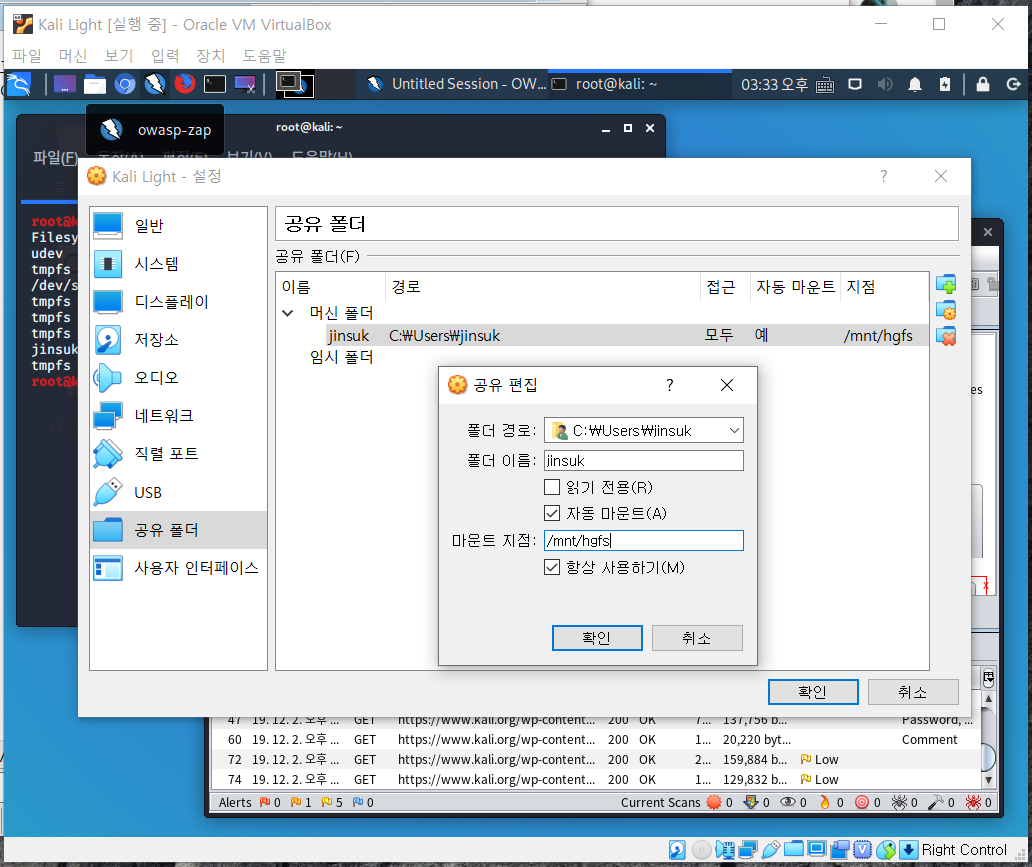Click the 마운트 지점 input field

tap(644, 540)
